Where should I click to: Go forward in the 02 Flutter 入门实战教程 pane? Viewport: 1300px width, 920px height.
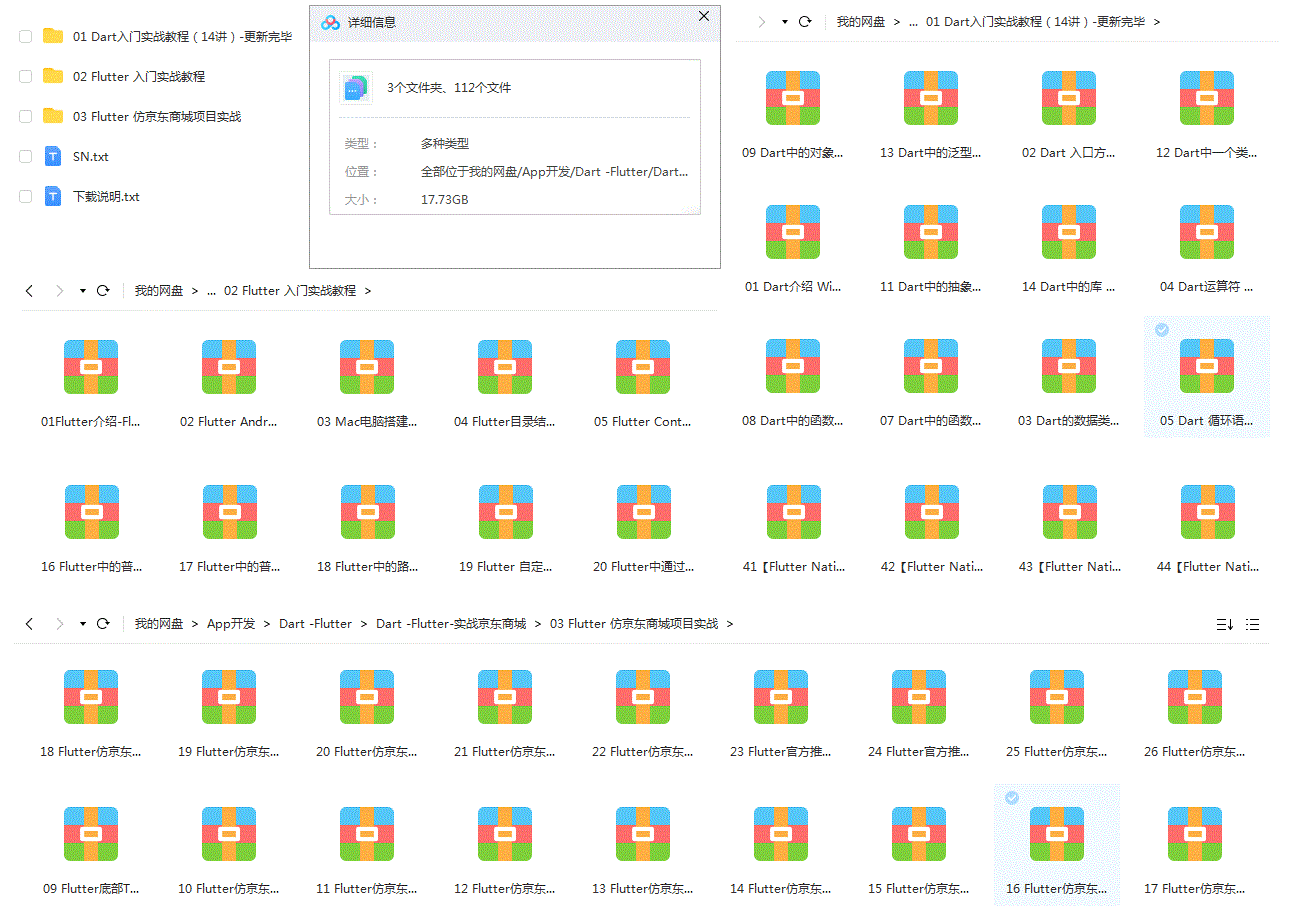[59, 290]
